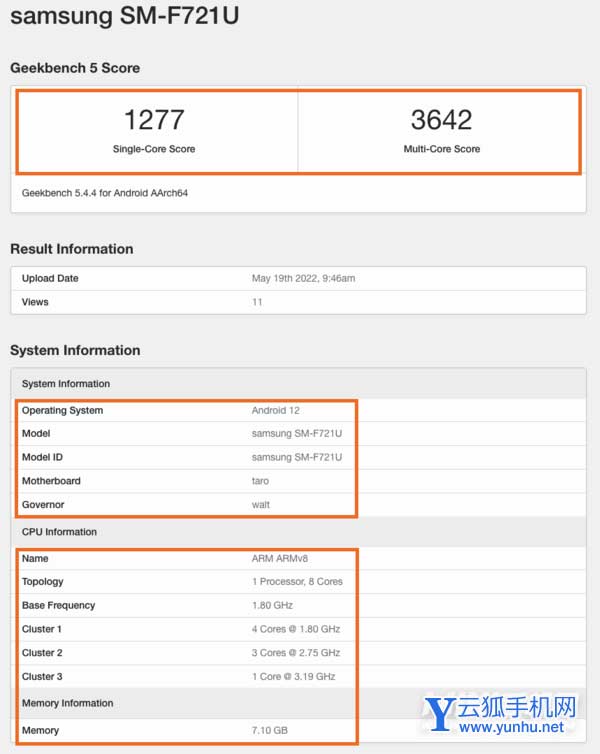Click the System Information table header row
Viewport: 600px width, 754px height.
point(299,384)
